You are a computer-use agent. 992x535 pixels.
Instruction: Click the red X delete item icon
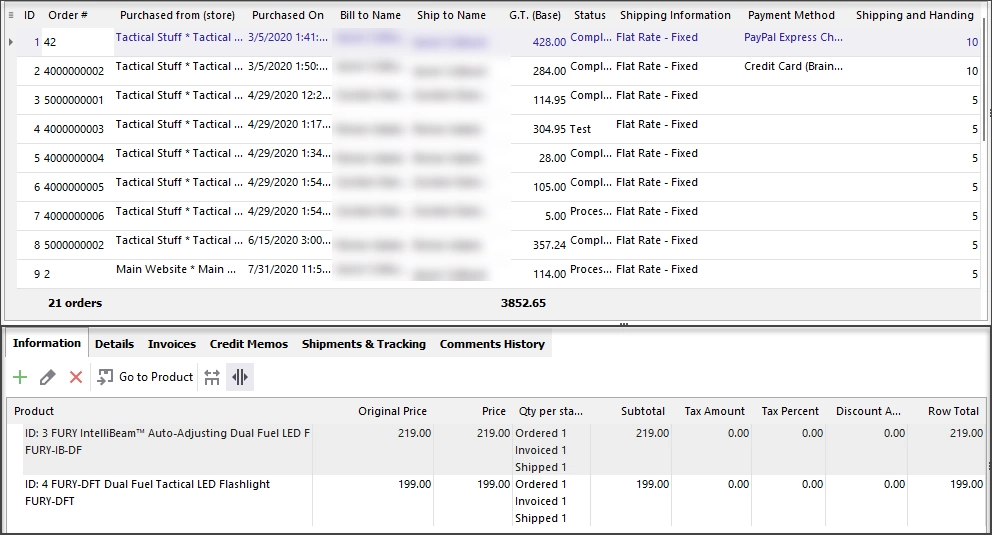[76, 378]
